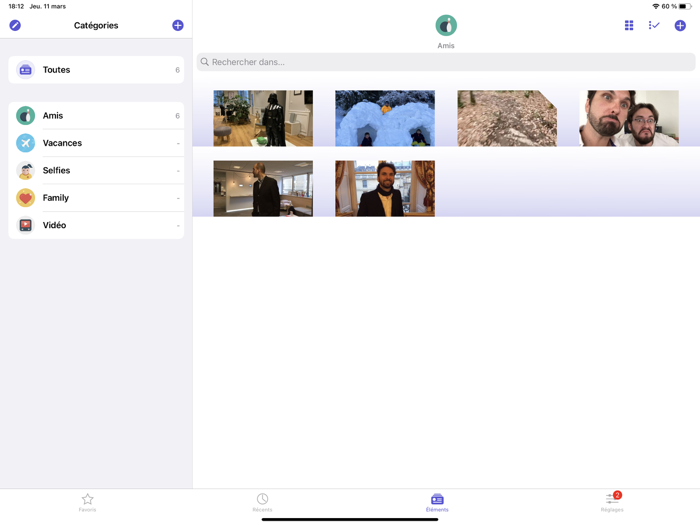Image resolution: width=700 pixels, height=525 pixels.
Task: Open the leafy ground photo
Action: coord(507,118)
